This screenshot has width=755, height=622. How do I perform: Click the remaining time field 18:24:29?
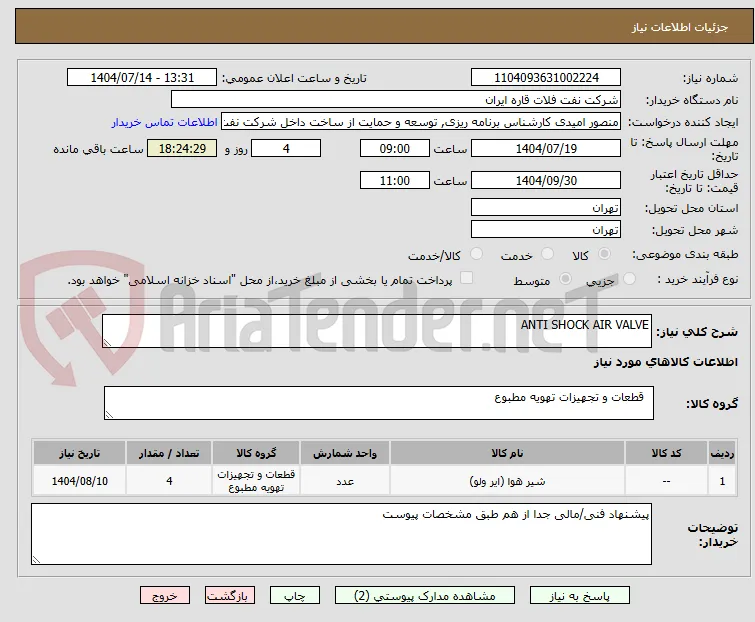point(182,148)
